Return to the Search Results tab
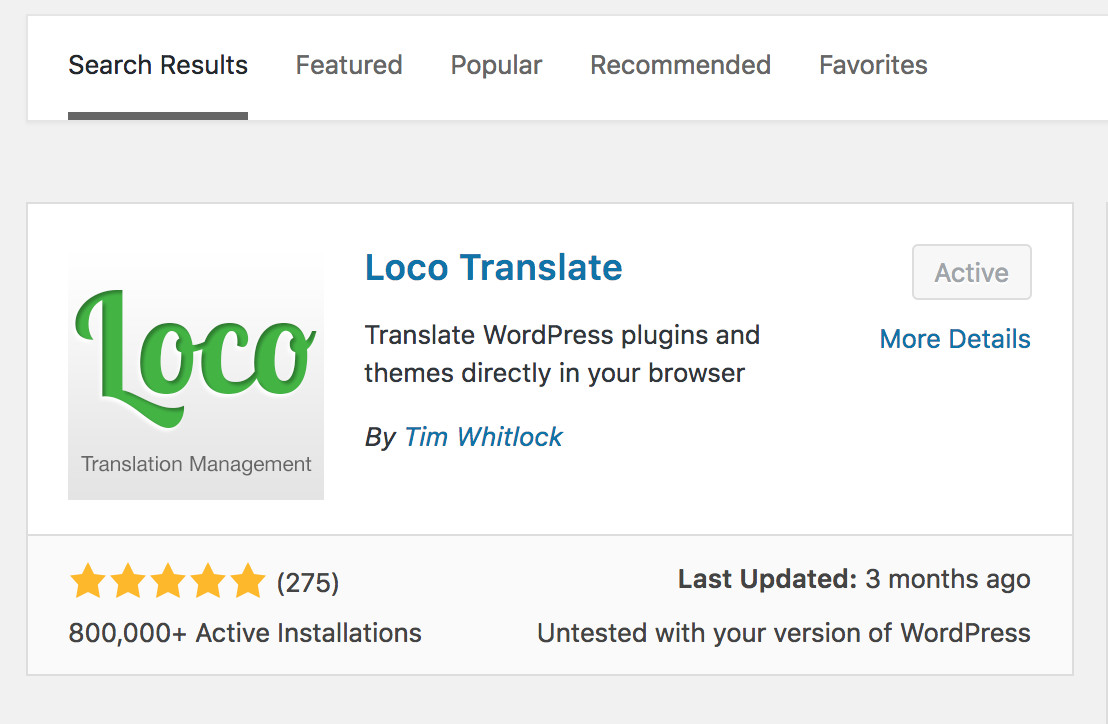Viewport: 1108px width, 724px height. point(157,64)
